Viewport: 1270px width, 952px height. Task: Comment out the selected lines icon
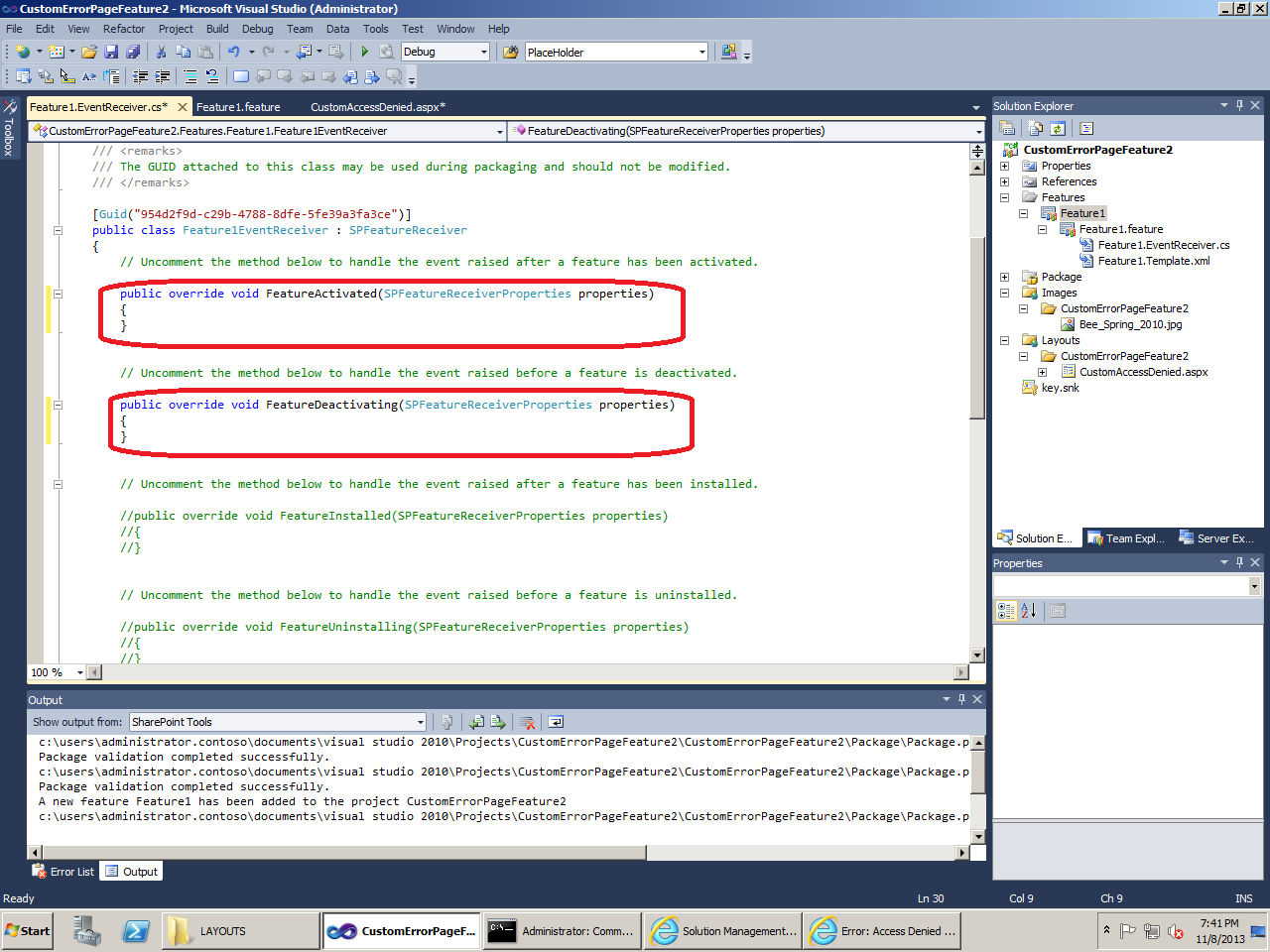[x=190, y=76]
